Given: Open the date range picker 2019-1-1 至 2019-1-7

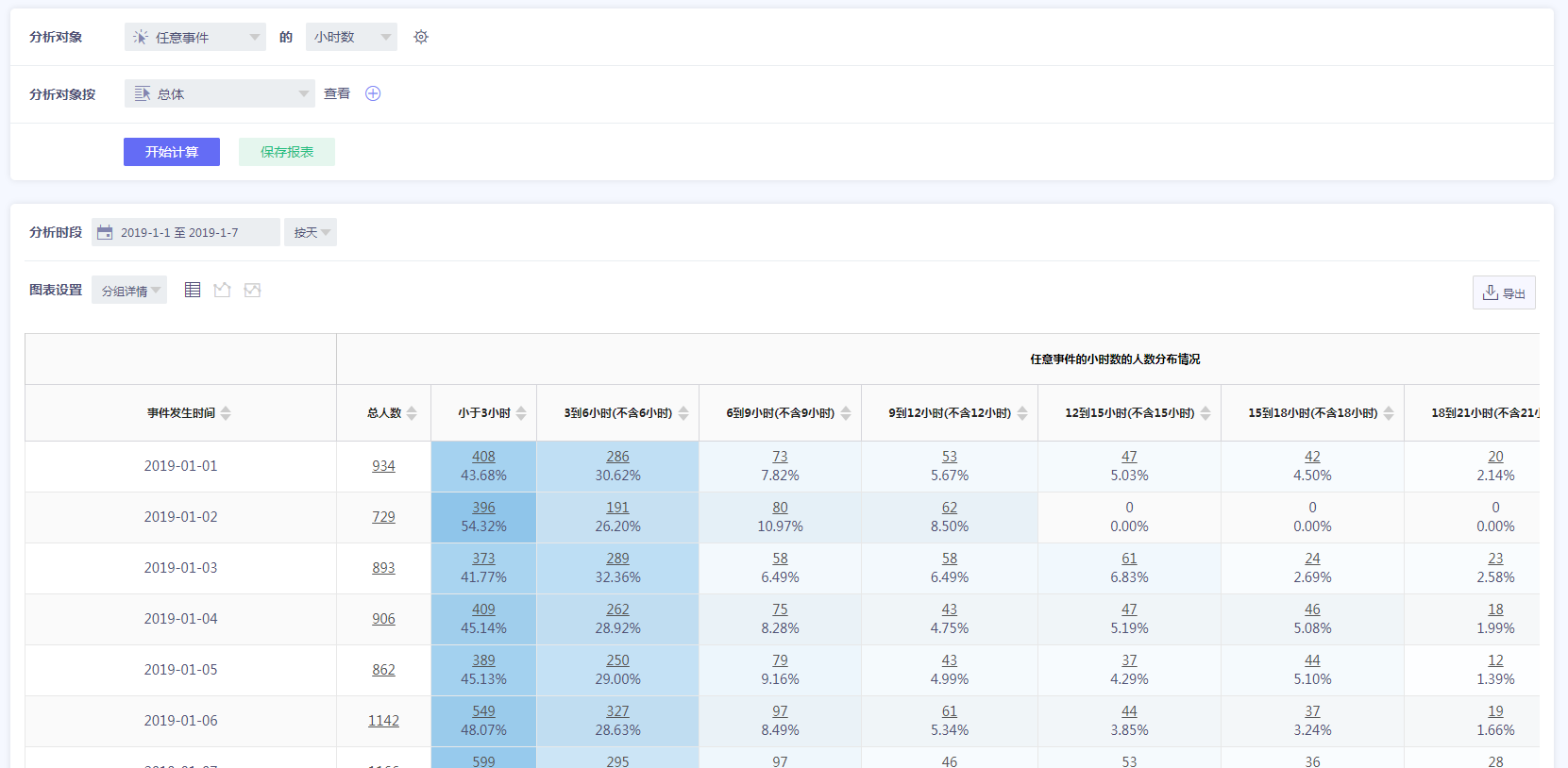Looking at the screenshot, I should pos(186,232).
